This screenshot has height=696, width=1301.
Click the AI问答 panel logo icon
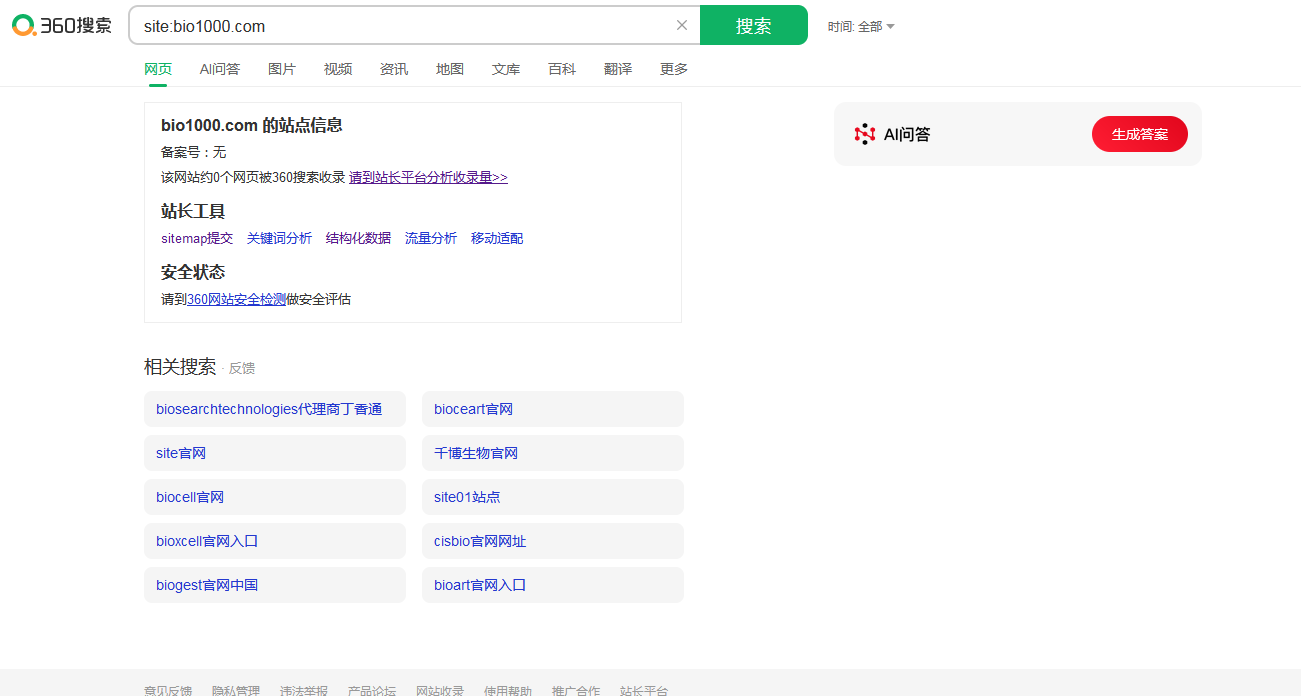click(864, 134)
